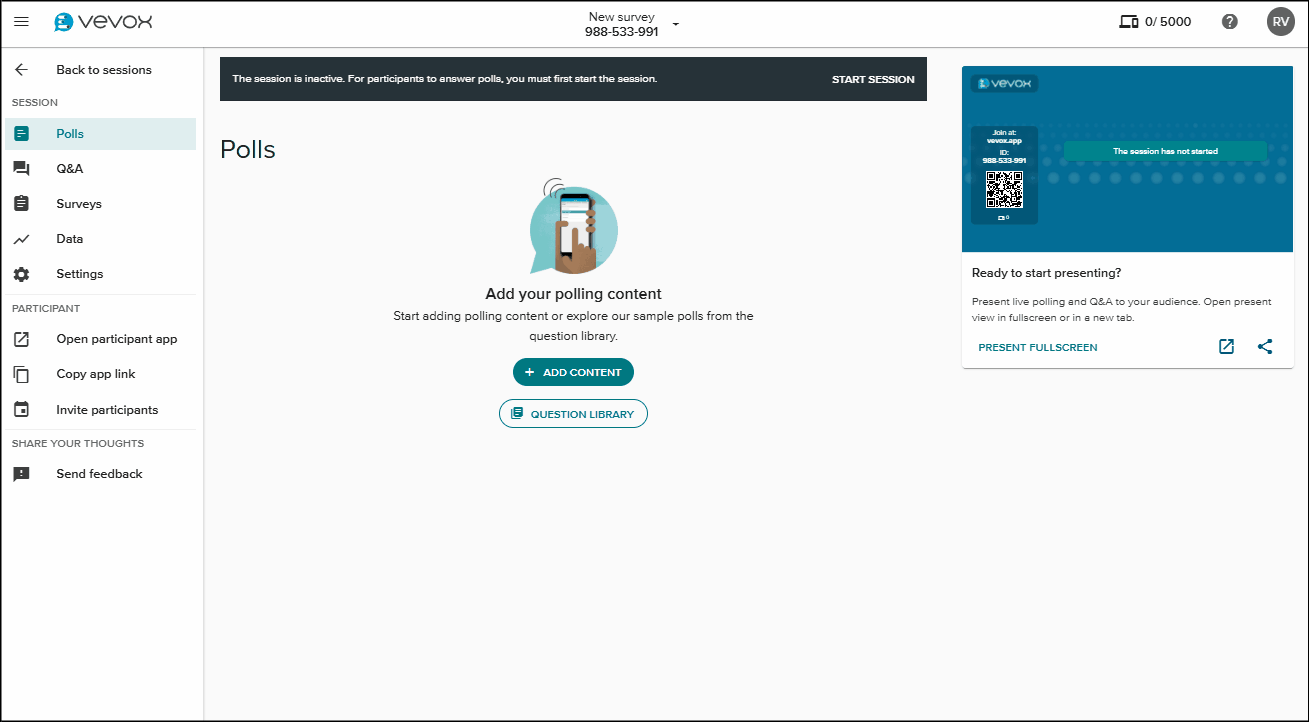The height and width of the screenshot is (722, 1309).
Task: Open the Surveys panel icon
Action: (x=22, y=203)
